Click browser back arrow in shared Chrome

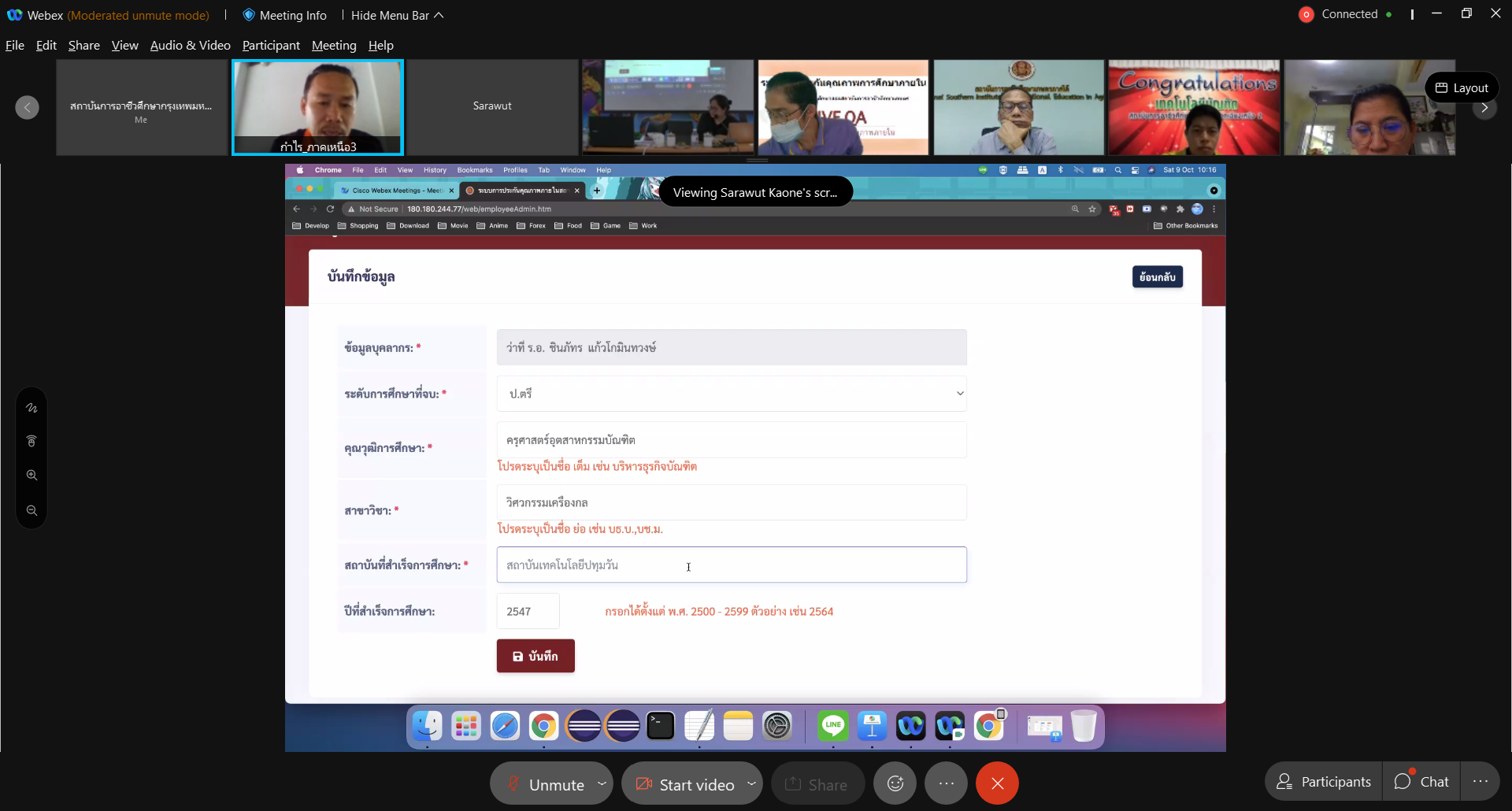click(297, 209)
